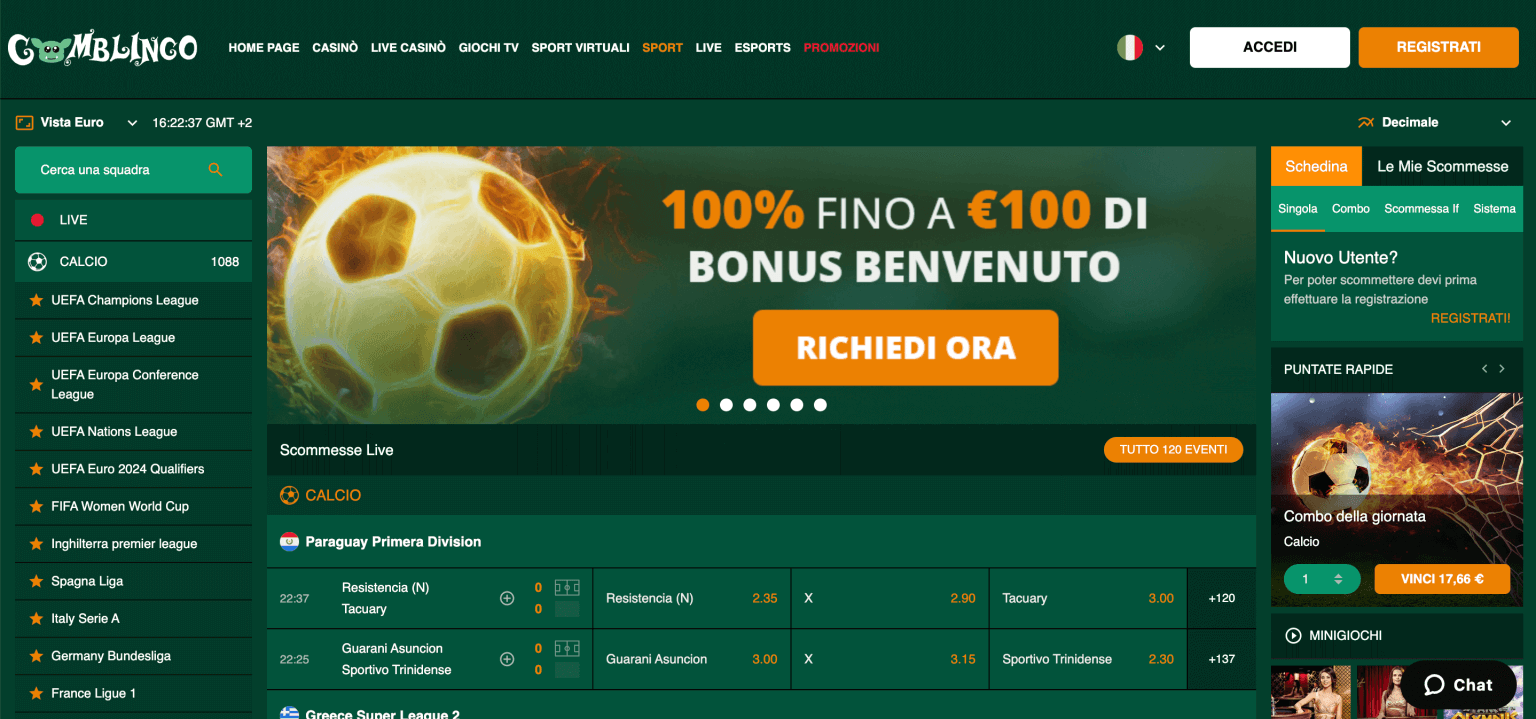Screen dimensions: 1536x719
Task: Open the Italian flag language dropdown
Action: [x=1141, y=47]
